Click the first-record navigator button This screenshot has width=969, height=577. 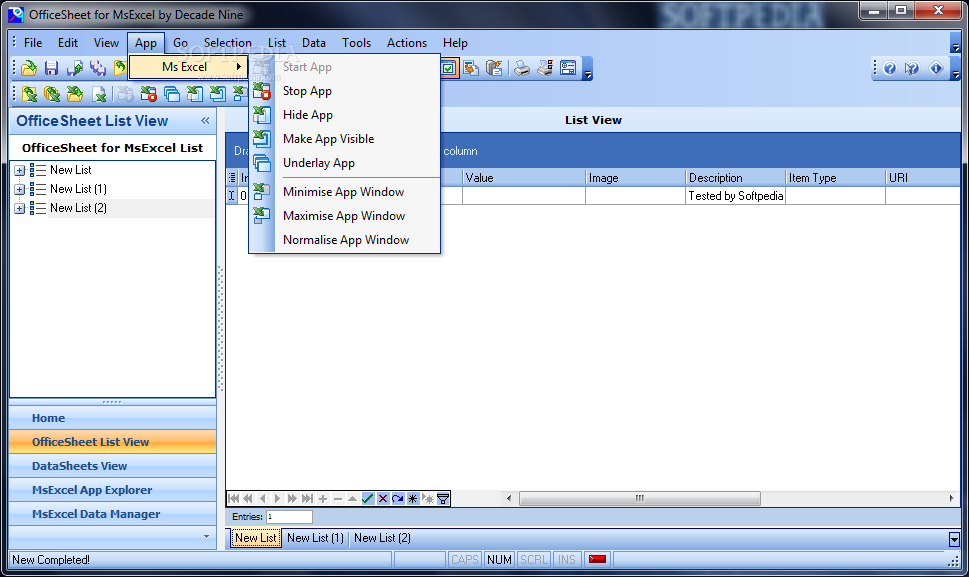click(x=234, y=499)
